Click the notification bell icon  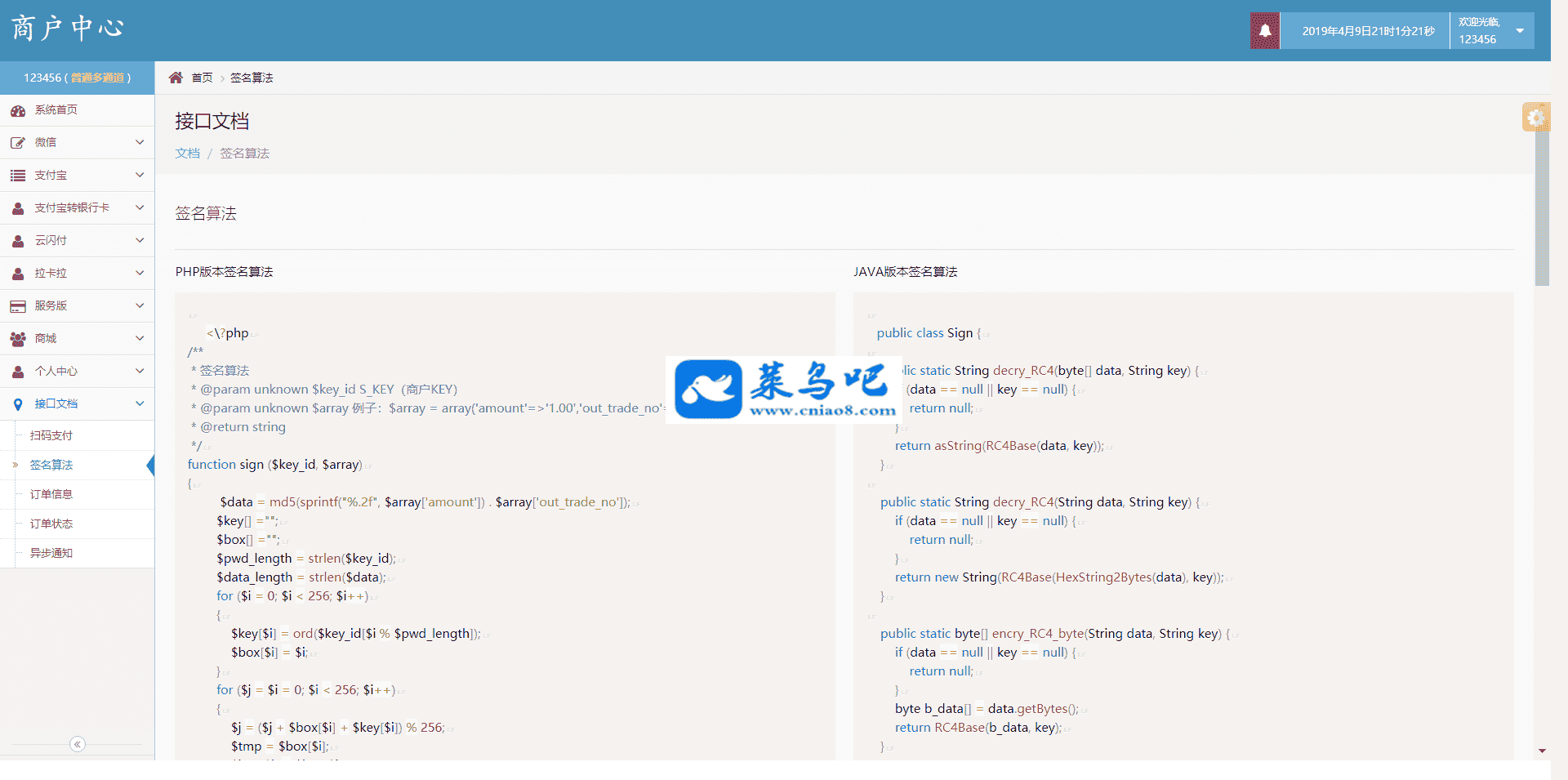click(1264, 31)
